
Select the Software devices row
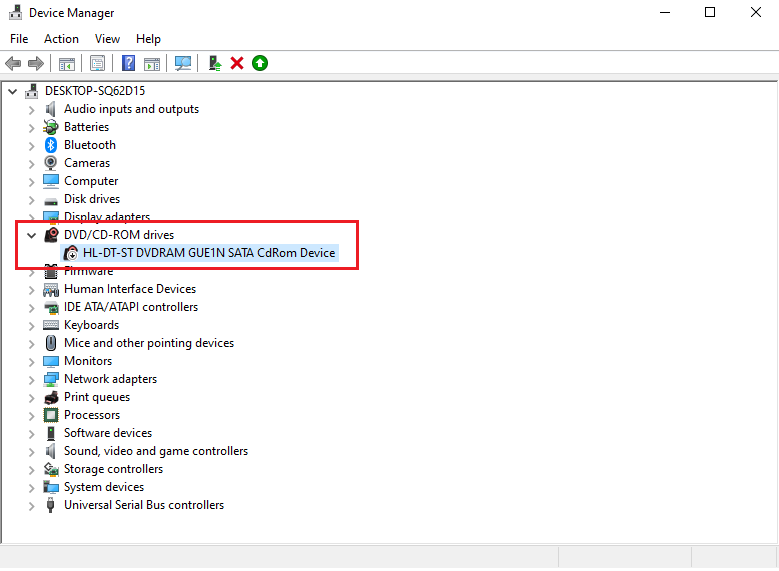coord(108,433)
